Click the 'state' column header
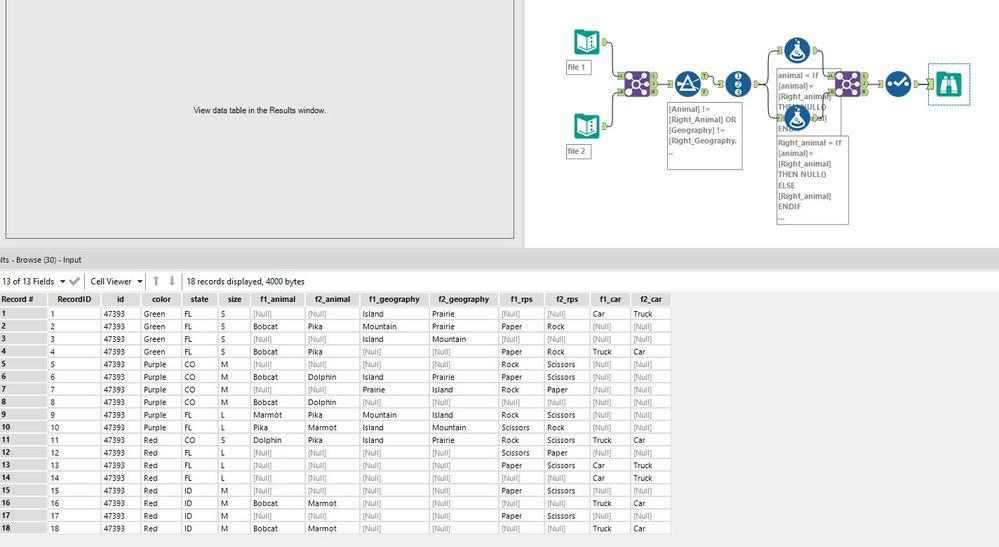This screenshot has width=999, height=547. [x=199, y=299]
